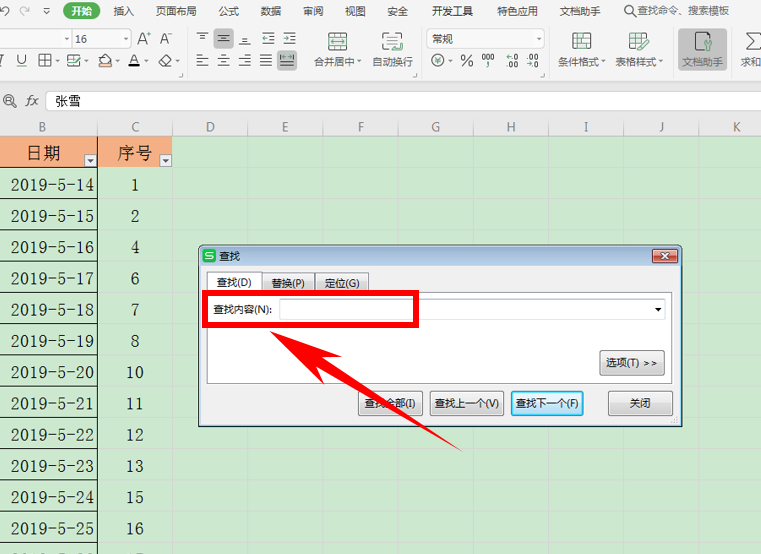Open the 定位(G) tab in Find dialog
The height and width of the screenshot is (554, 761).
click(x=342, y=283)
